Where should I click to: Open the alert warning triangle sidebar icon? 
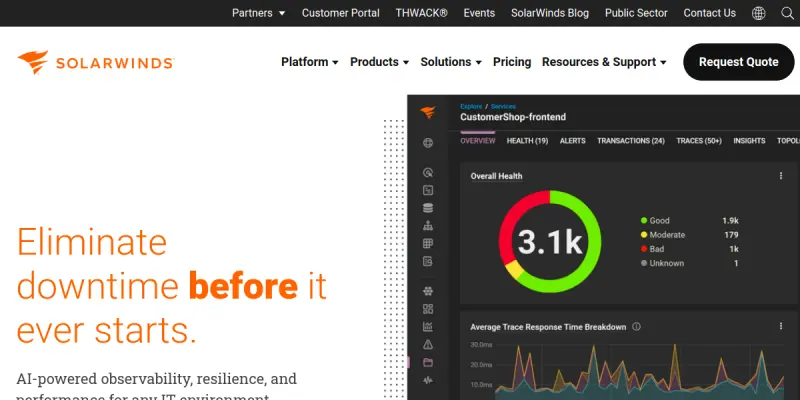[428, 344]
